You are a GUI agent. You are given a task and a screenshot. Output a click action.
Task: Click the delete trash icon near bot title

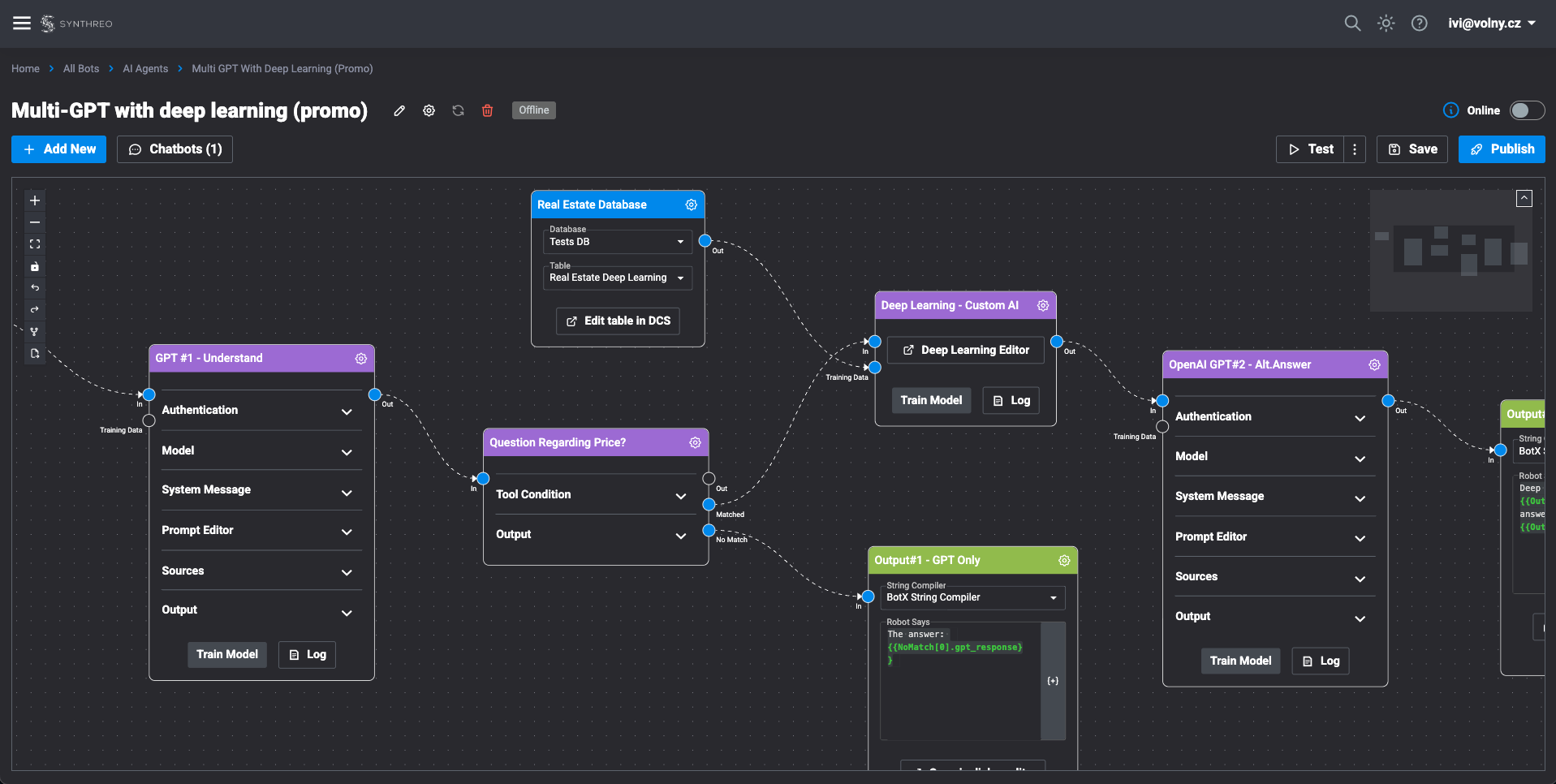point(487,110)
